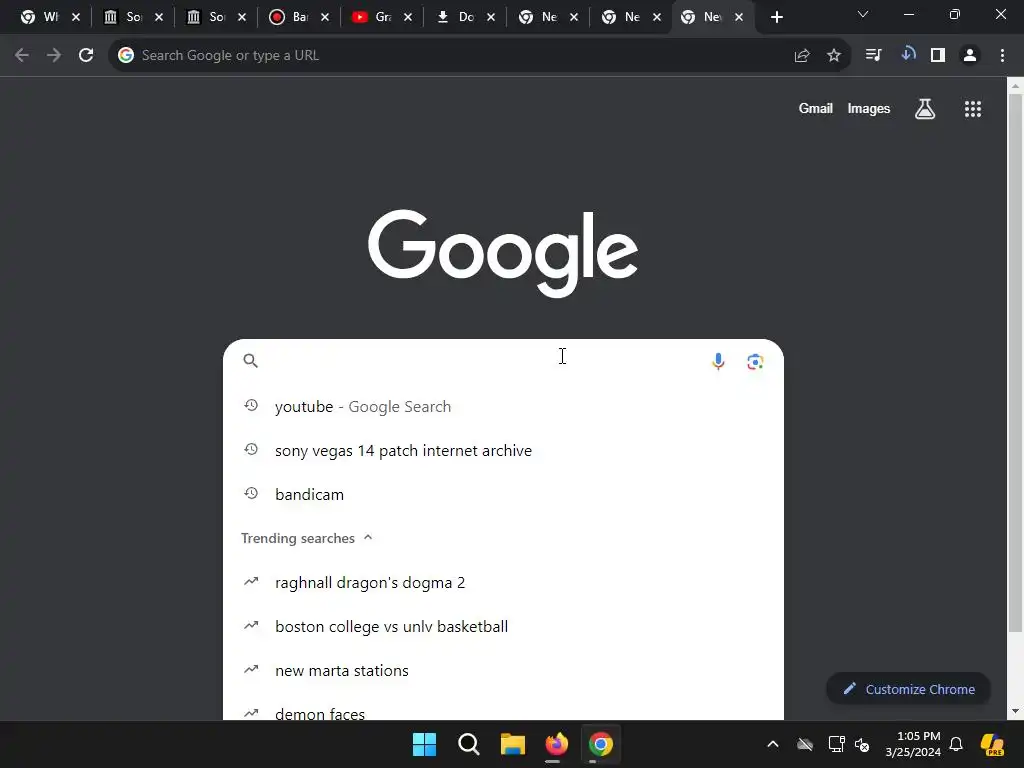1024x768 pixels.
Task: Select the 'bandicam' history suggestion
Action: (503, 494)
